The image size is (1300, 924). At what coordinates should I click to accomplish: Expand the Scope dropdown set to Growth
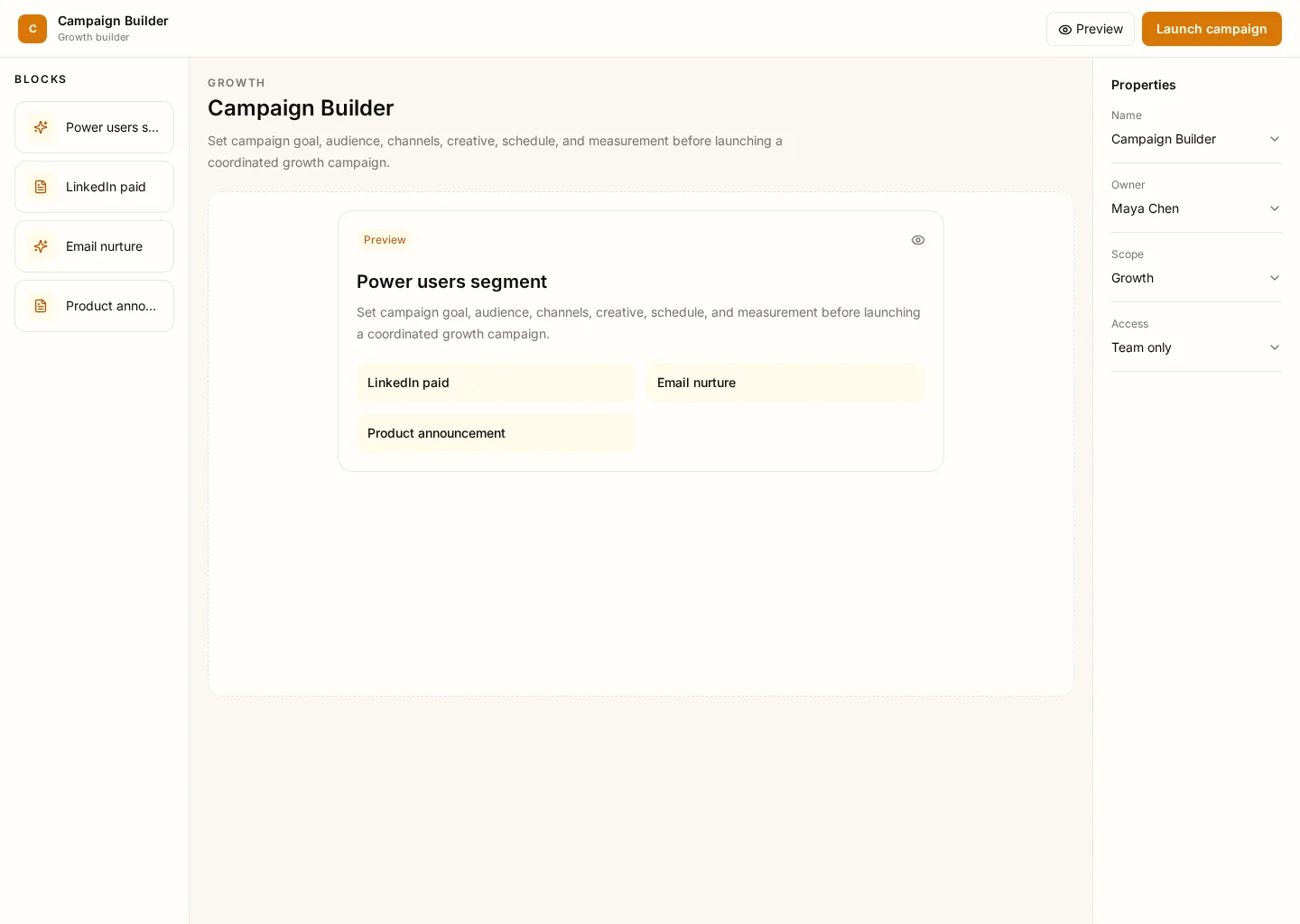point(1196,278)
